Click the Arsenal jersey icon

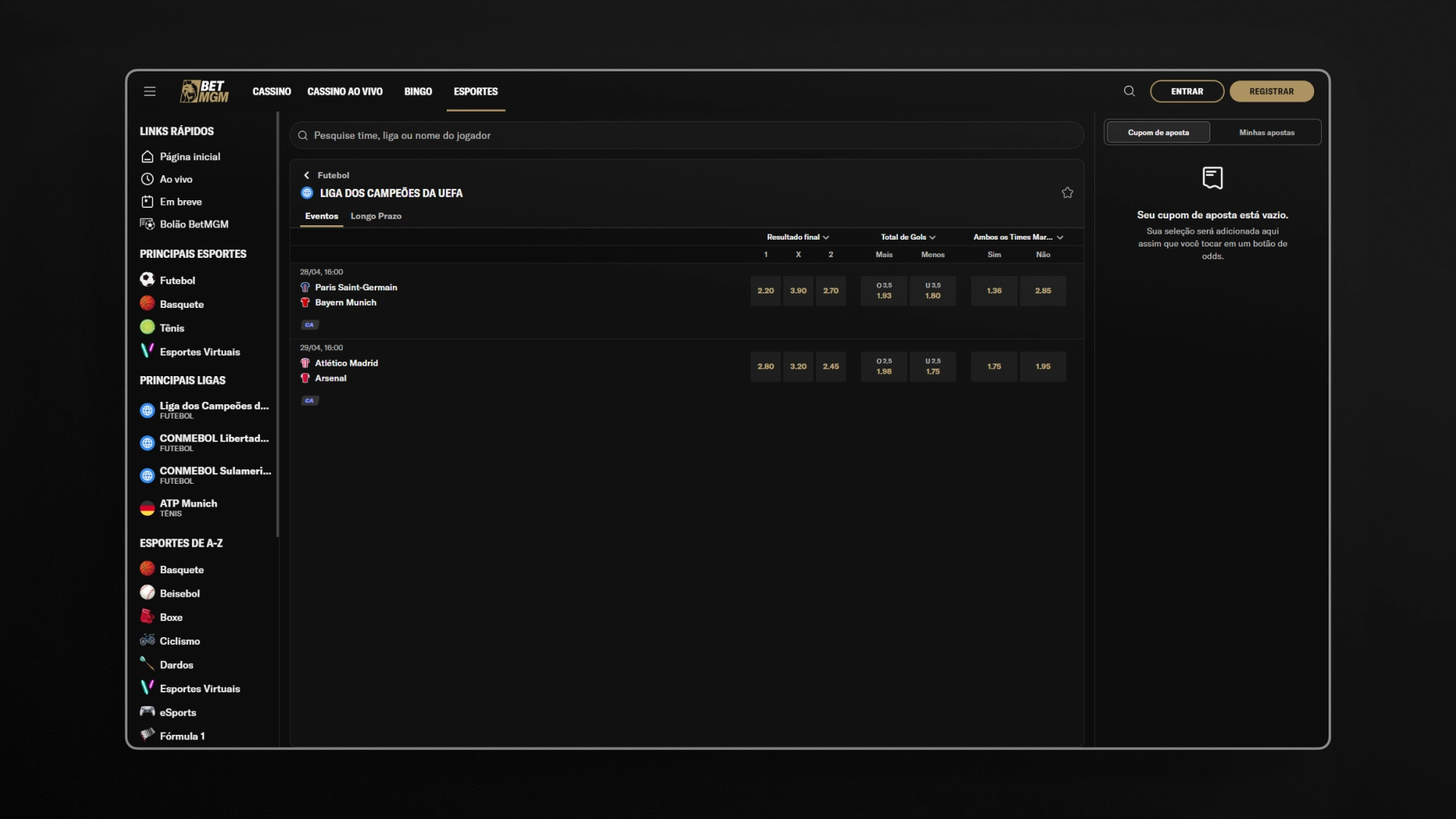(x=305, y=378)
